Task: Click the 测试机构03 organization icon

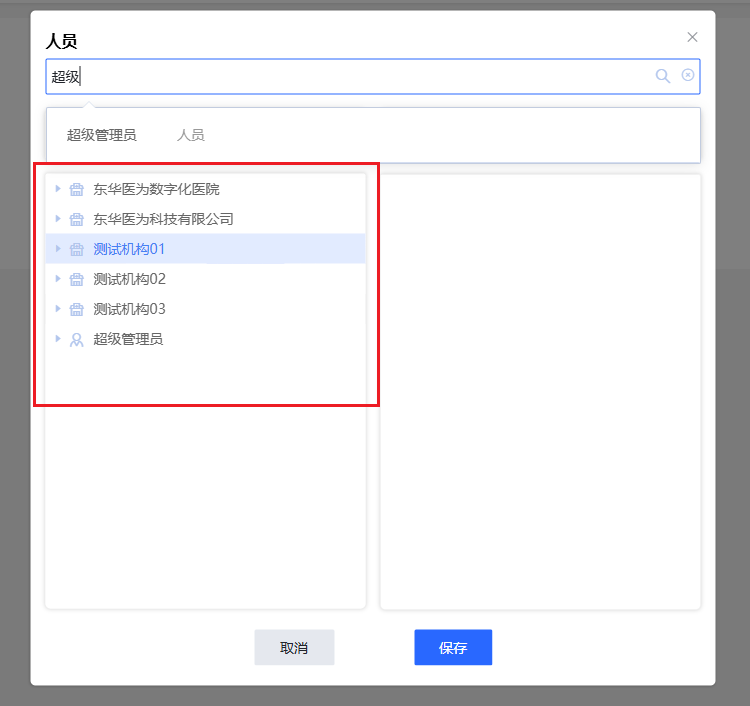Action: click(76, 309)
